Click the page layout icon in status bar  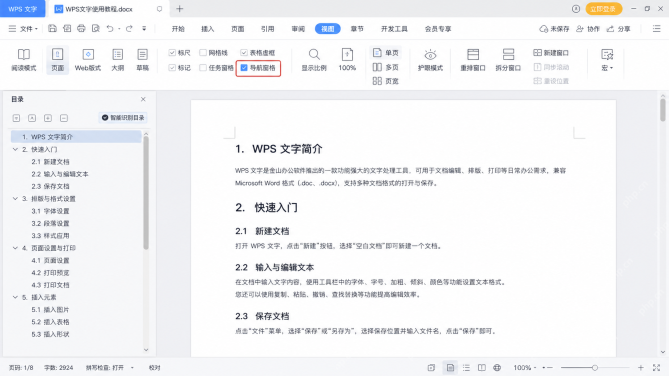[450, 367]
